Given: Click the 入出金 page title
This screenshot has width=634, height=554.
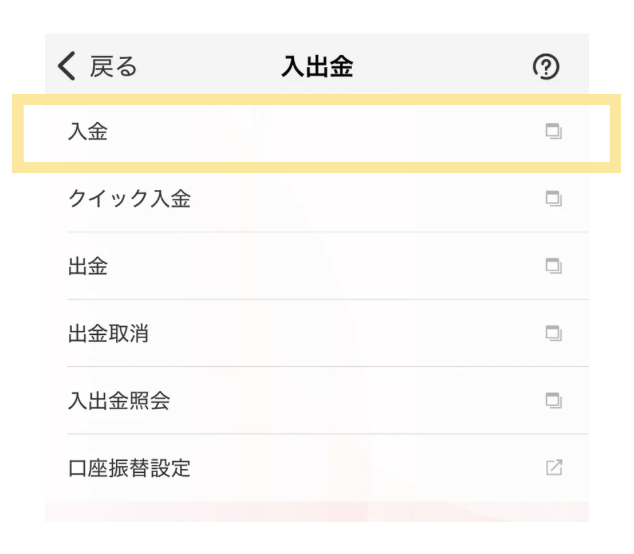Looking at the screenshot, I should [317, 67].
